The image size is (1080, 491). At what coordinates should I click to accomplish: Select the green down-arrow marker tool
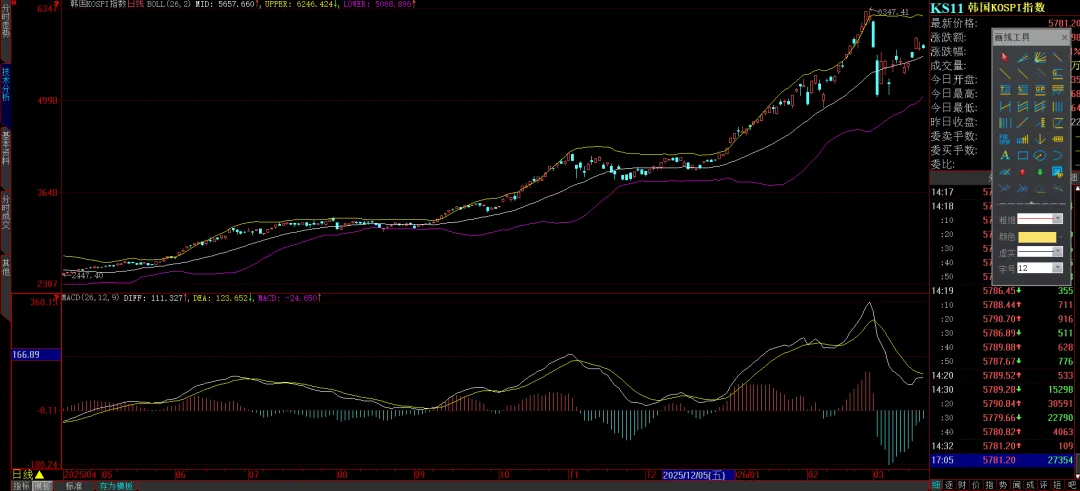click(1040, 172)
